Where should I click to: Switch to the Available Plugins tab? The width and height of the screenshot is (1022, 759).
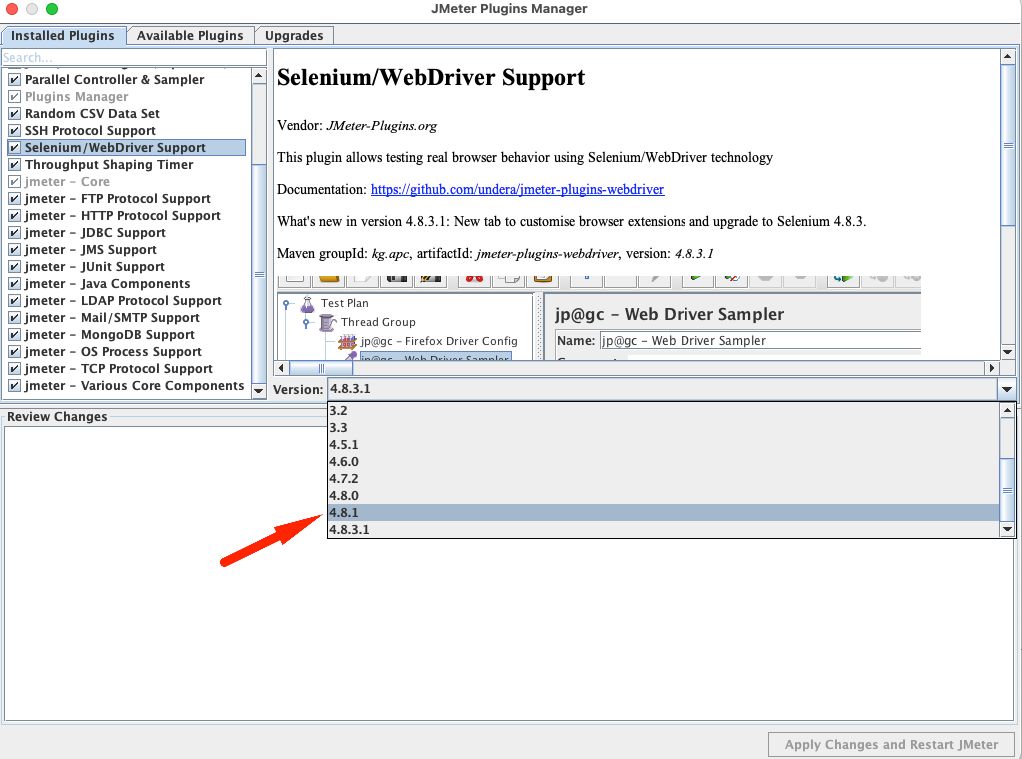190,35
